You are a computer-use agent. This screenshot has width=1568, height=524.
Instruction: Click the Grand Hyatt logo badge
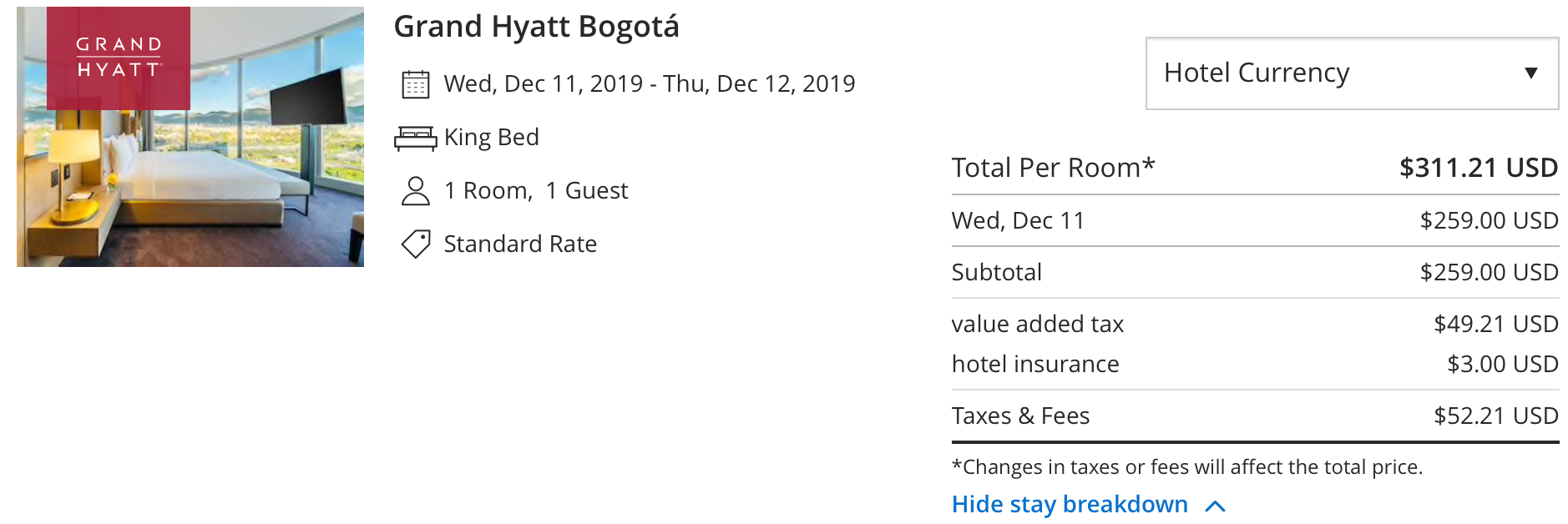point(119,58)
